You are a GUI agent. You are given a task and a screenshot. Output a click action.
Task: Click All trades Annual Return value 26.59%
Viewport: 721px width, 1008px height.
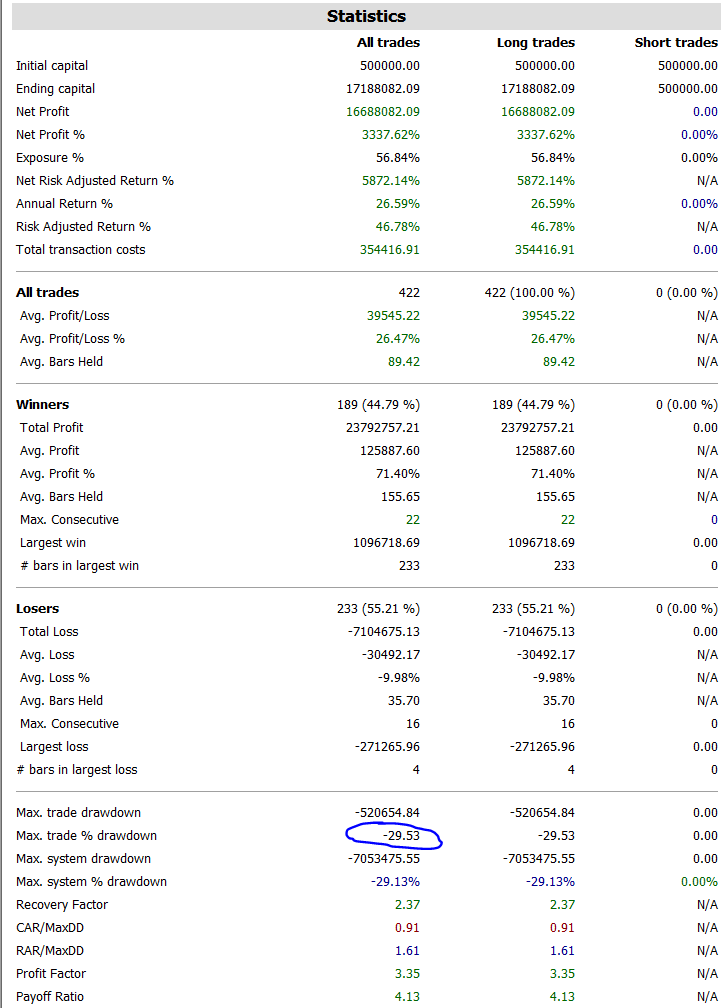(x=398, y=204)
